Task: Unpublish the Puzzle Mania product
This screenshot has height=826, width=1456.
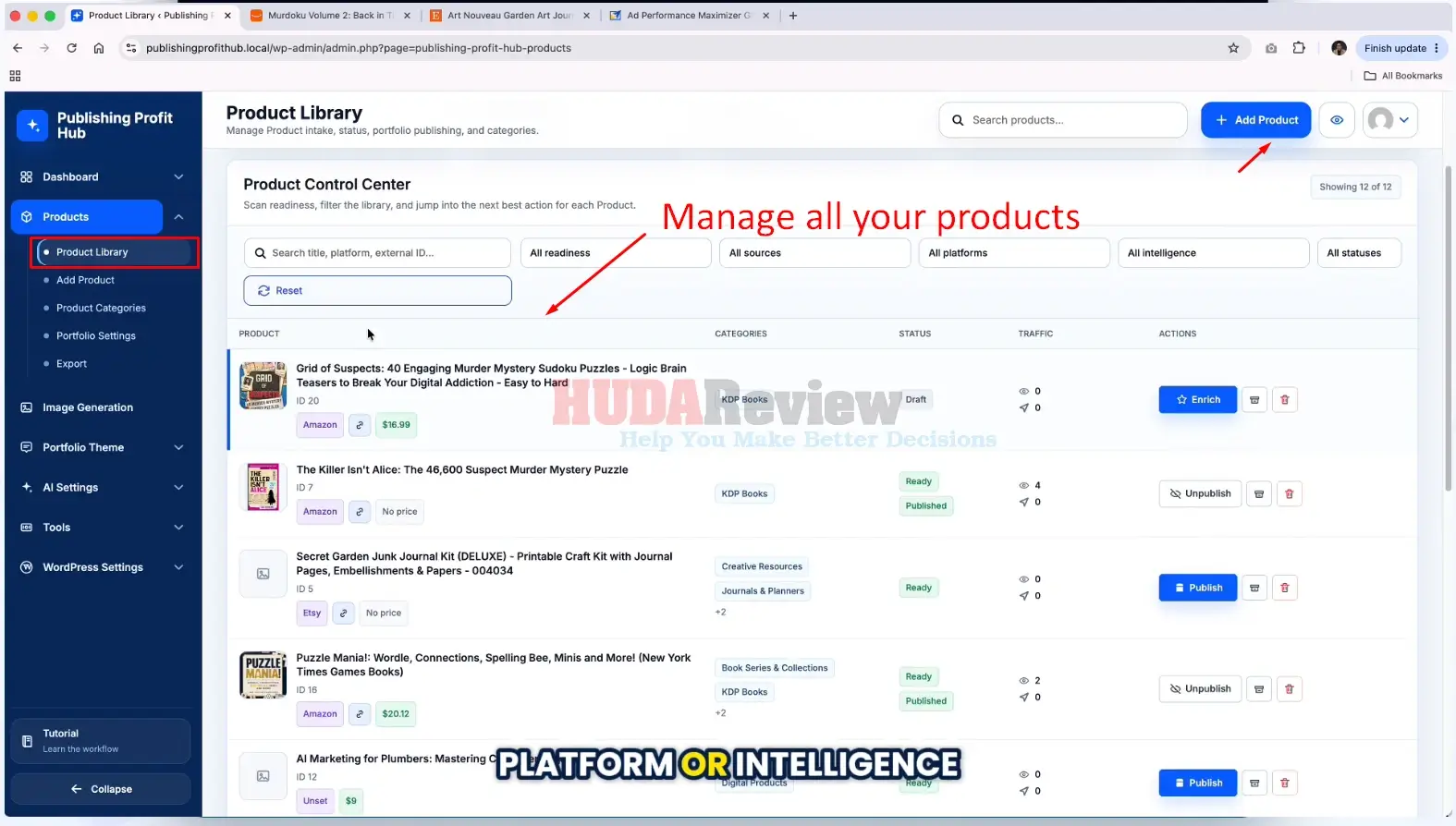Action: pos(1200,689)
